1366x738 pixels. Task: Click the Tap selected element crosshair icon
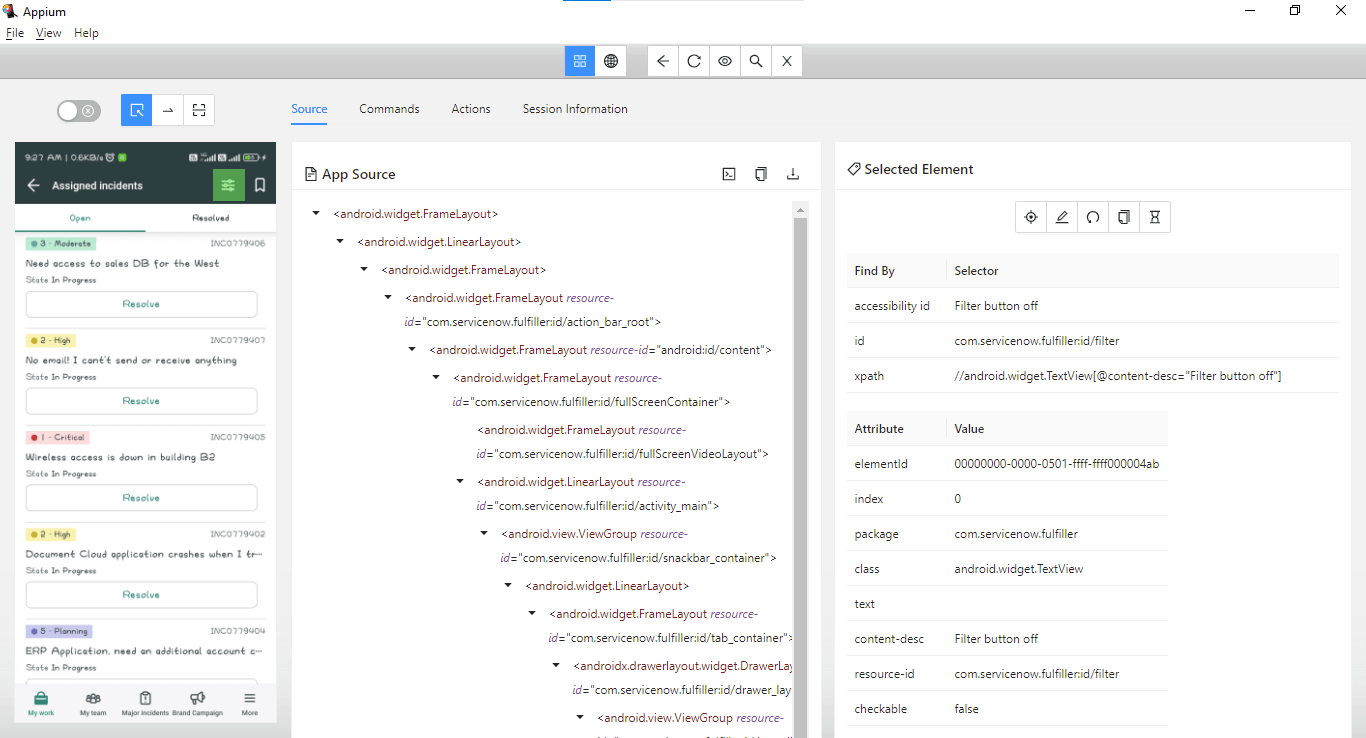(1030, 217)
